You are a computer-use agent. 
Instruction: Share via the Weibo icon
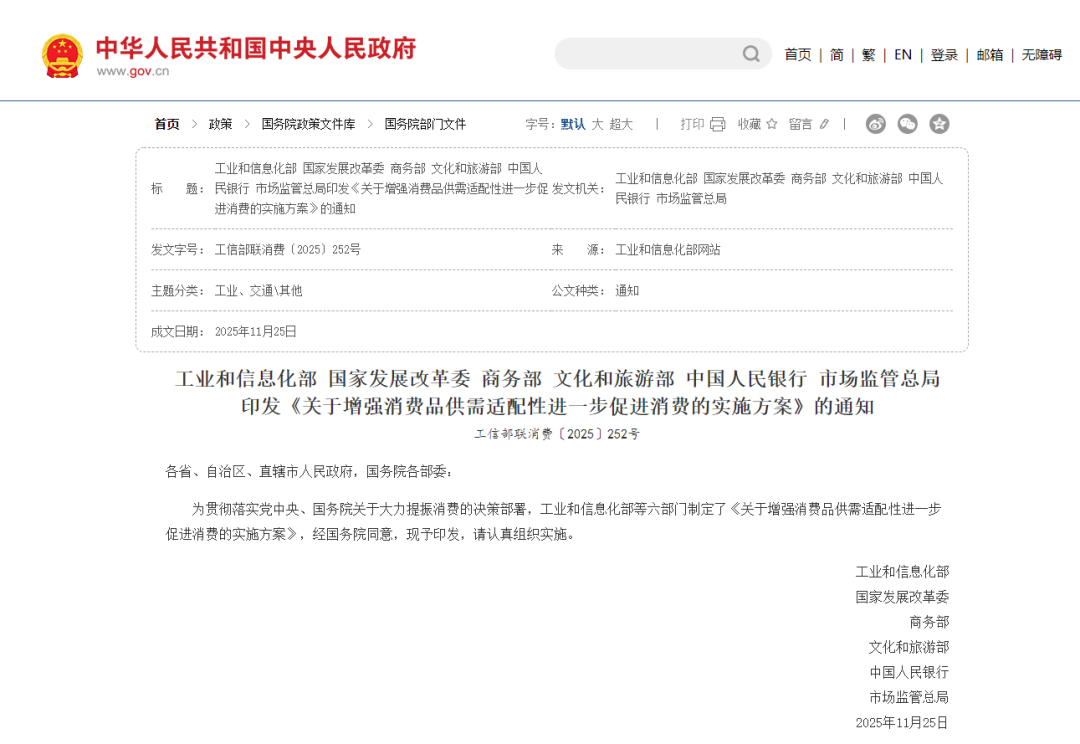[875, 124]
